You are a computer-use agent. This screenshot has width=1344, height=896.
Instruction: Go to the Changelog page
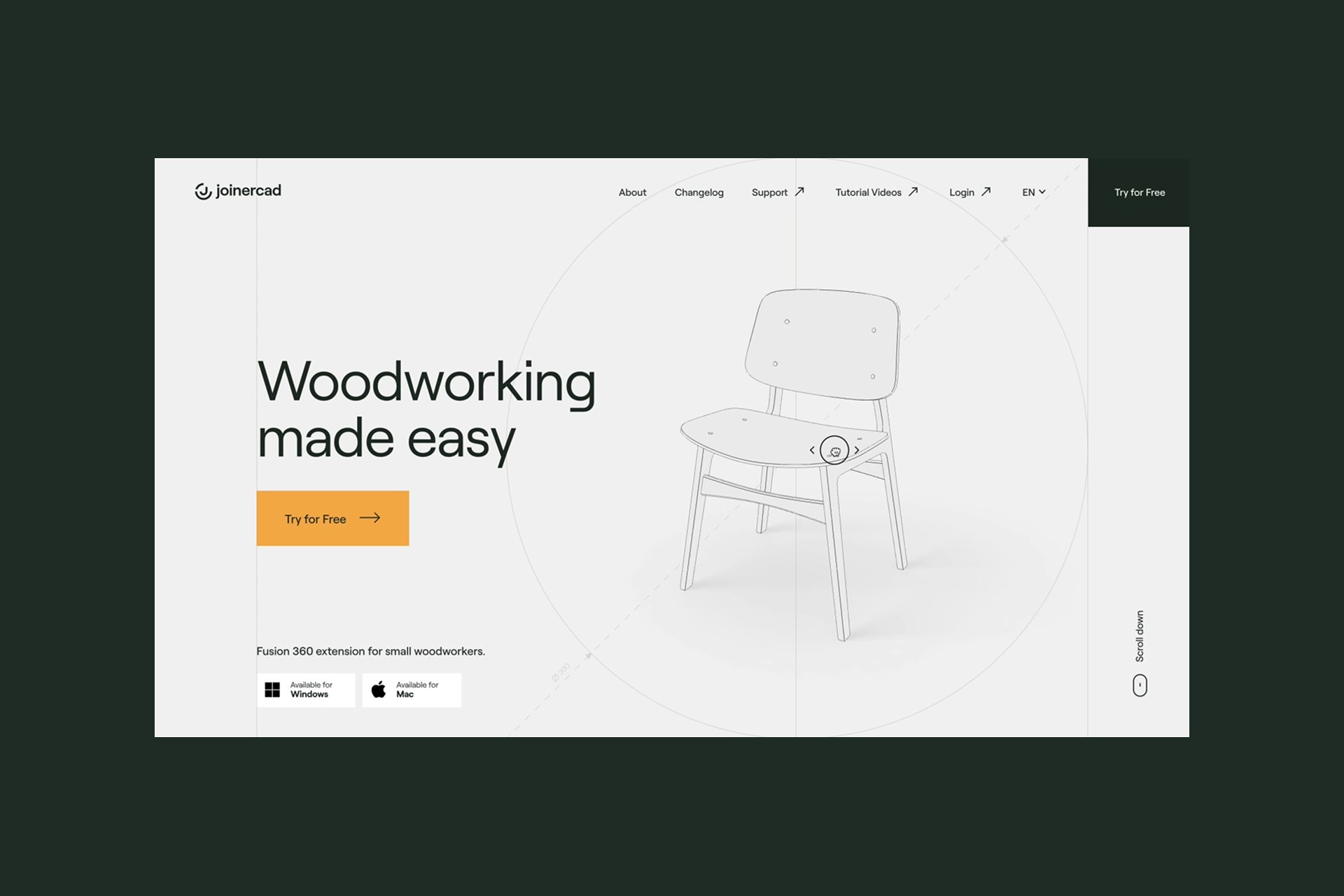(x=699, y=192)
